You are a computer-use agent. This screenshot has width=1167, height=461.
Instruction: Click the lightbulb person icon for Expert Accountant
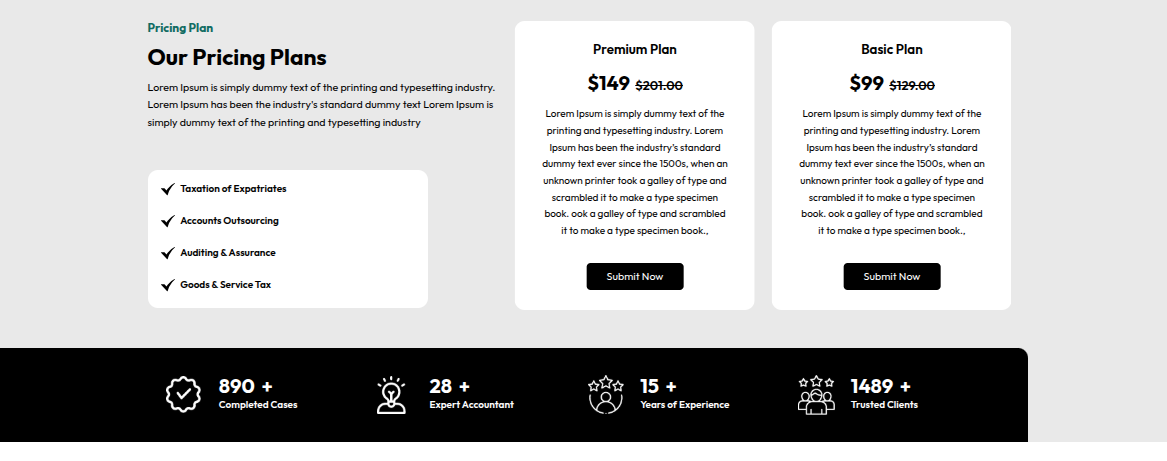coord(392,395)
